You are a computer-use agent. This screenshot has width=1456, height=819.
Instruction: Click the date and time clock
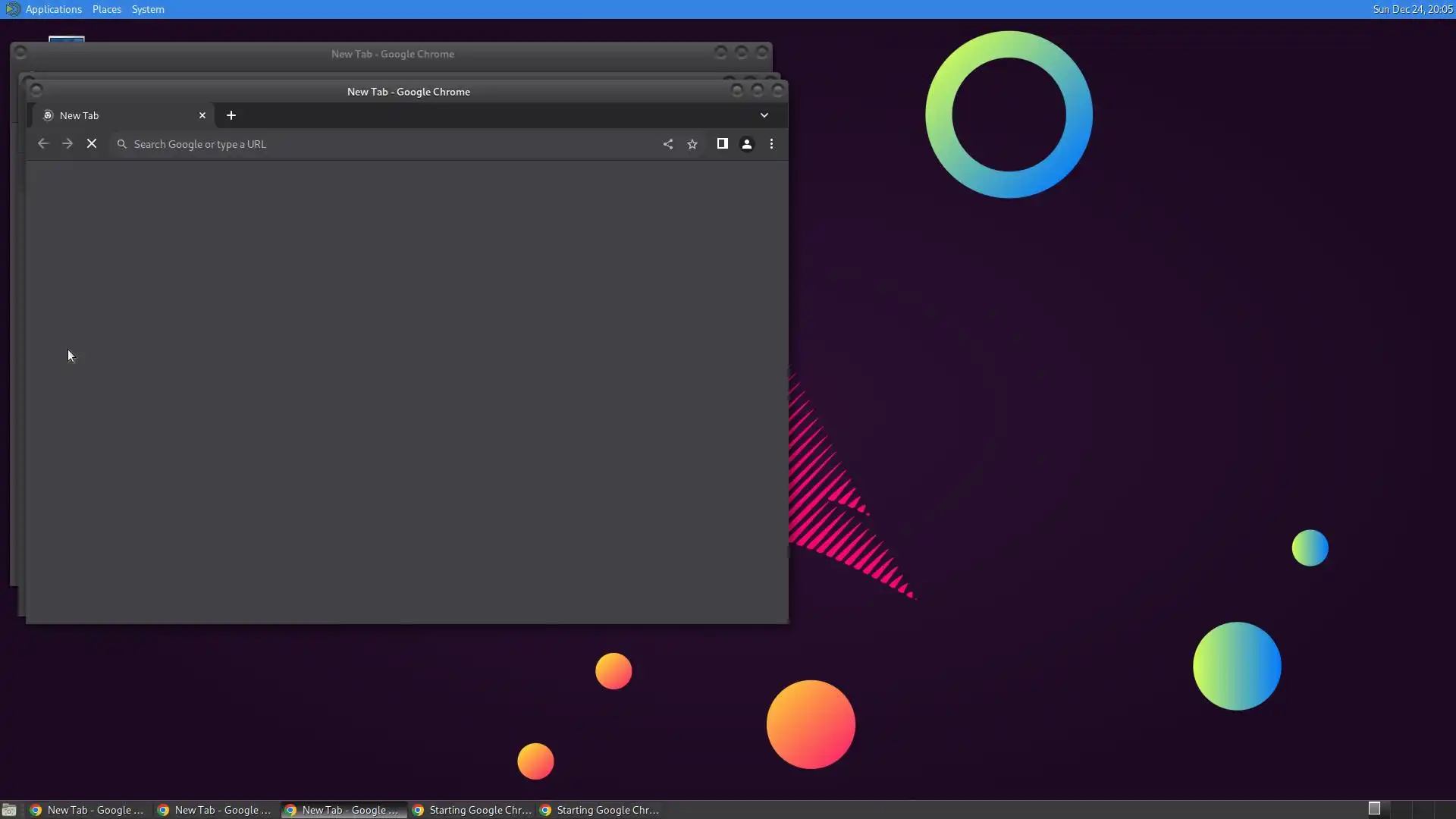point(1412,9)
